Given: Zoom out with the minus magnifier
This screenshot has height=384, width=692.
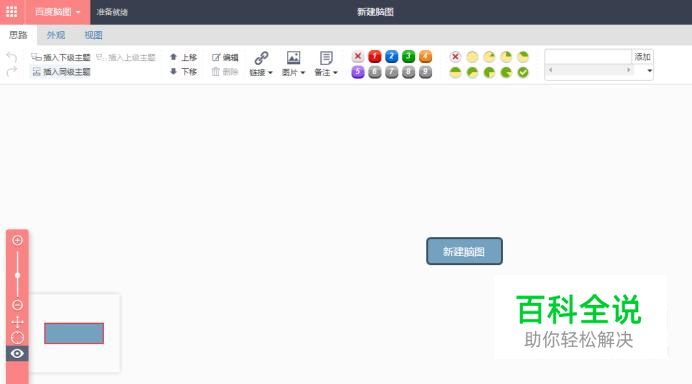Looking at the screenshot, I should point(17,305).
